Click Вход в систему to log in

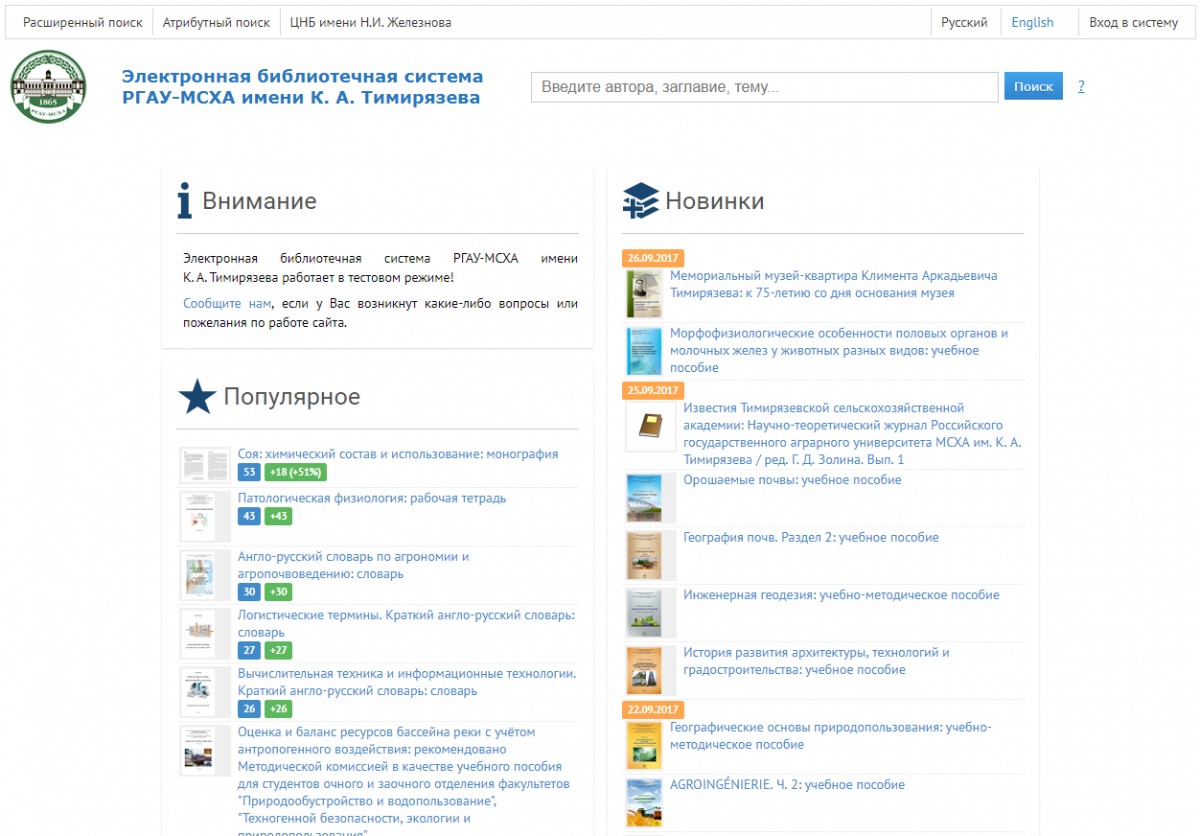[1133, 22]
